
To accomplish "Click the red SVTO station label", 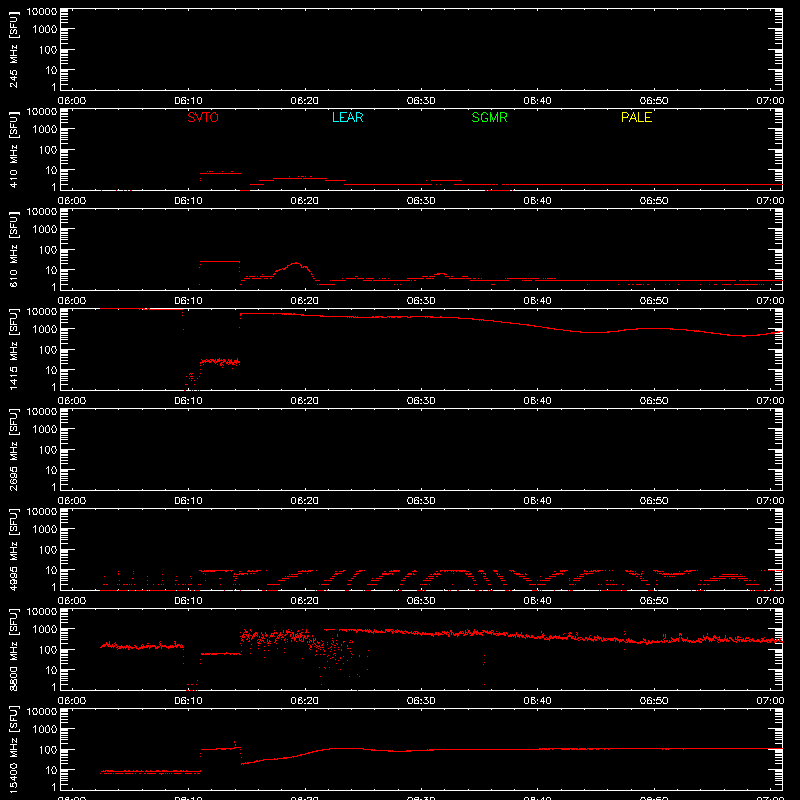I will 203,117.
